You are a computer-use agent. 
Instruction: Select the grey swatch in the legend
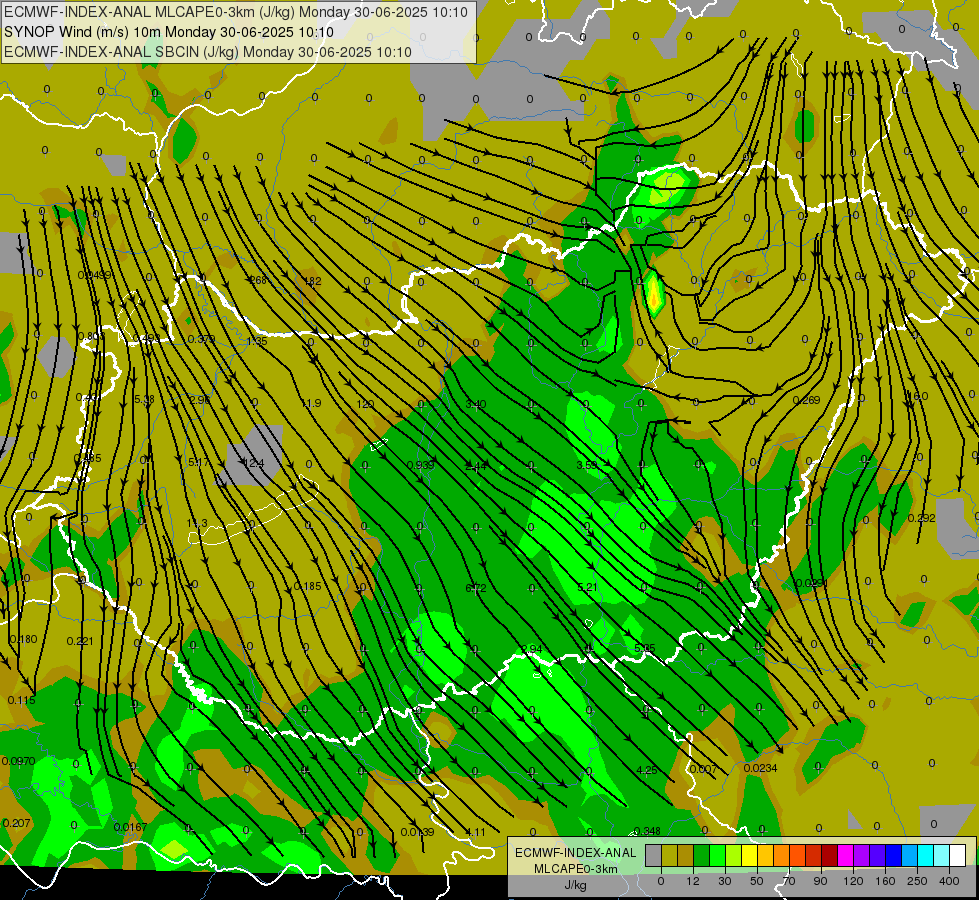pos(653,855)
